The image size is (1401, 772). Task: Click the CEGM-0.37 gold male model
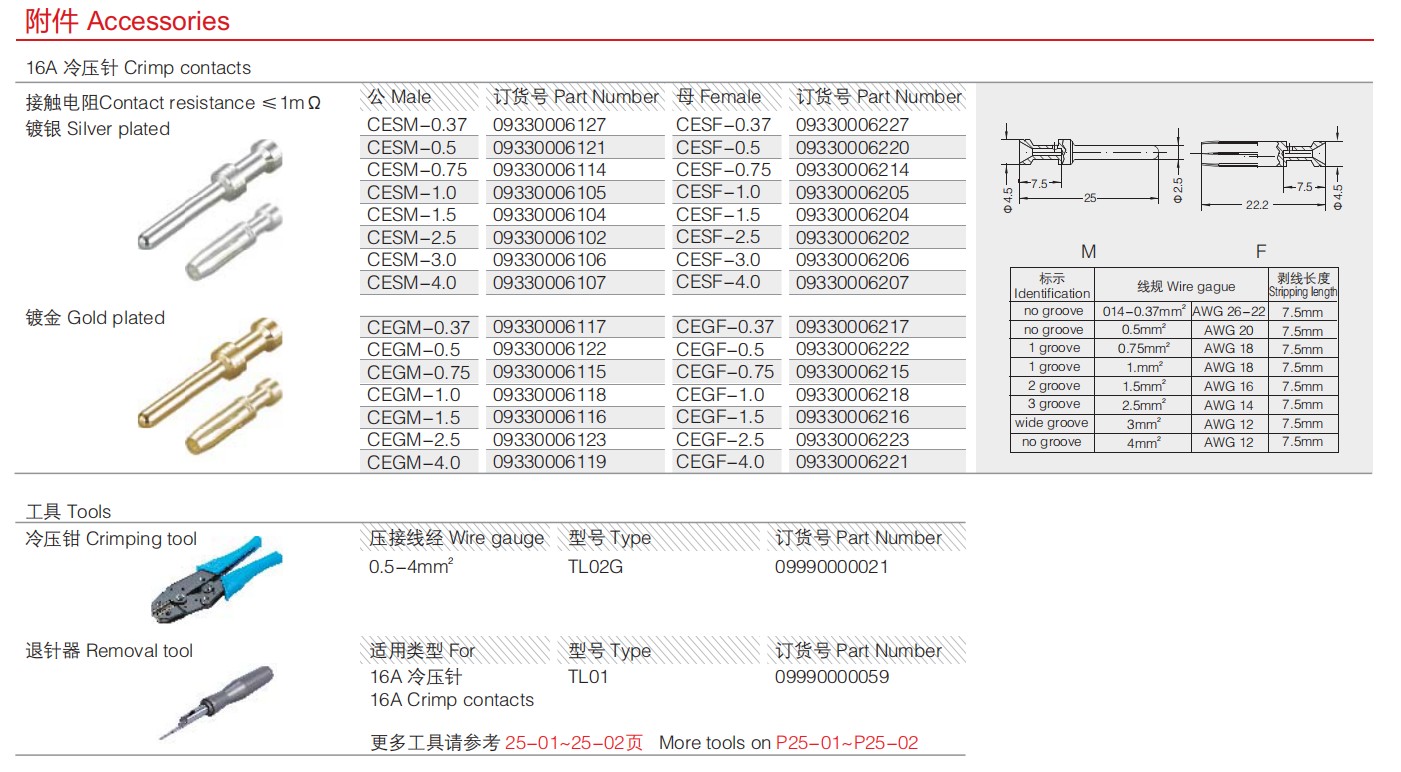click(418, 327)
